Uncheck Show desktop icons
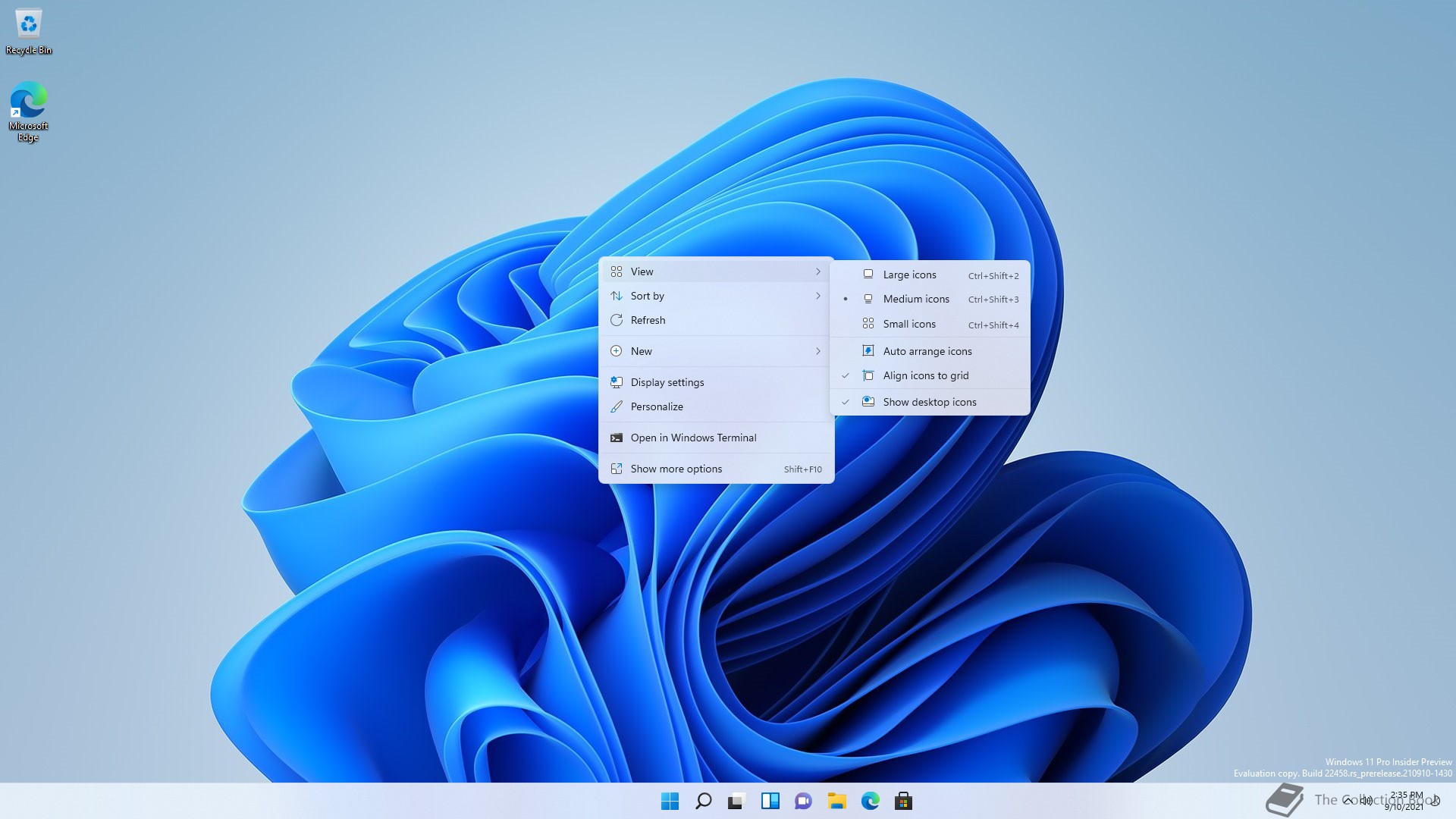The width and height of the screenshot is (1456, 819). pos(929,402)
